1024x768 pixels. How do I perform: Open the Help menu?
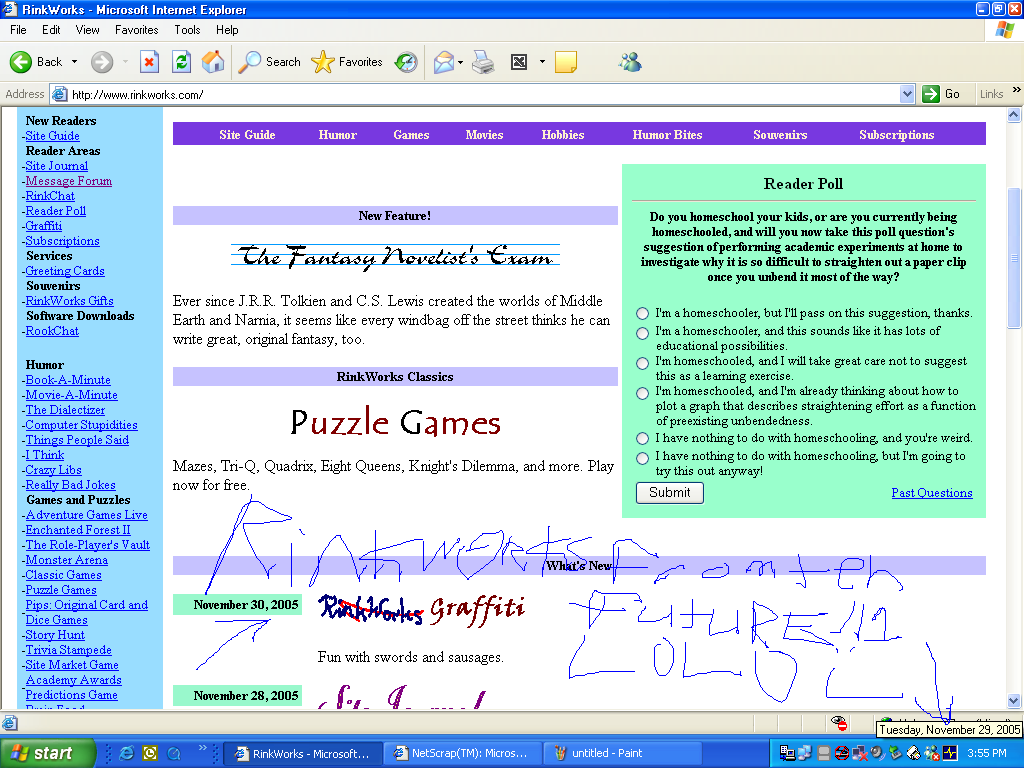(x=227, y=30)
